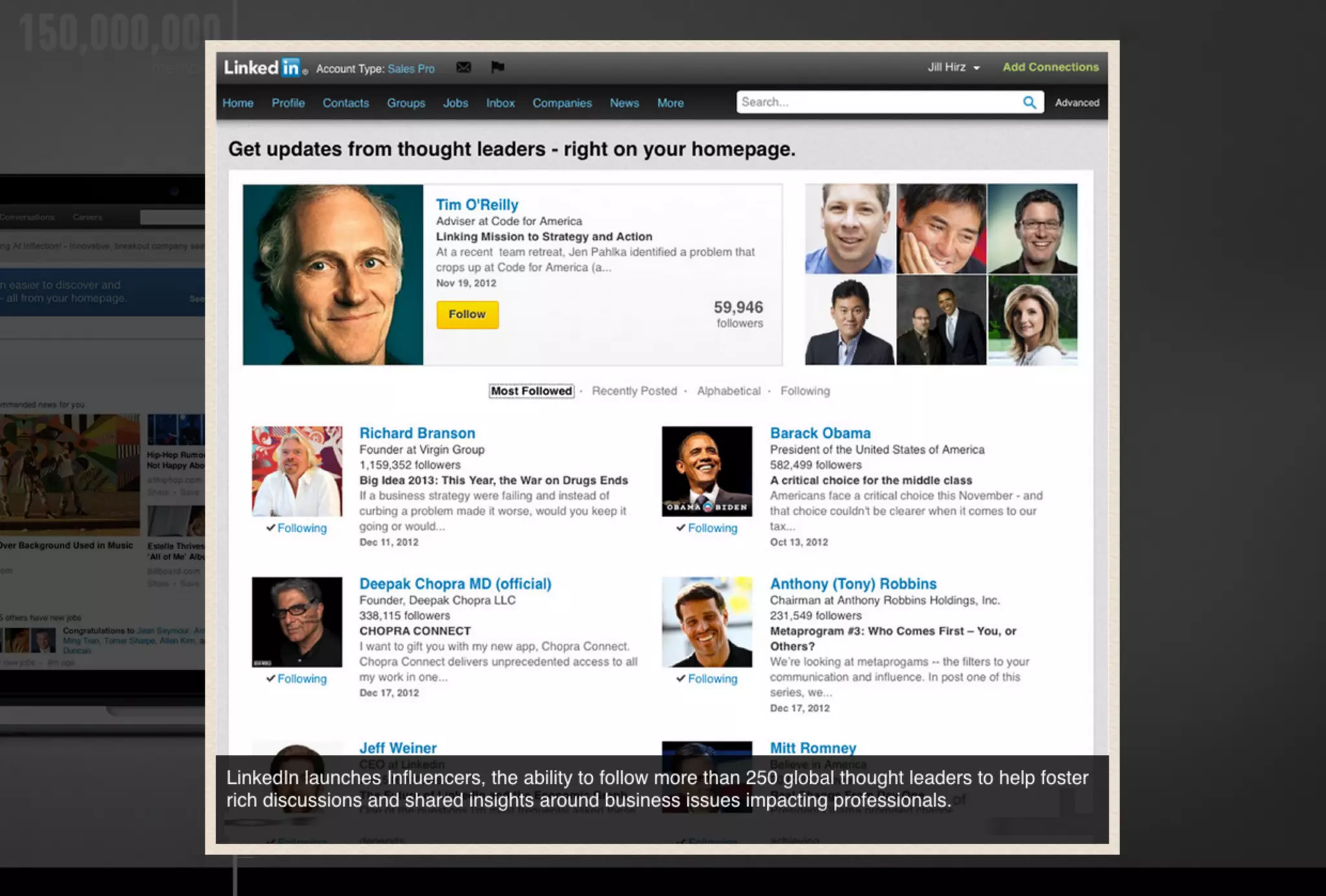Click grid photo of two men in suits
This screenshot has width=1326, height=896.
(x=941, y=320)
